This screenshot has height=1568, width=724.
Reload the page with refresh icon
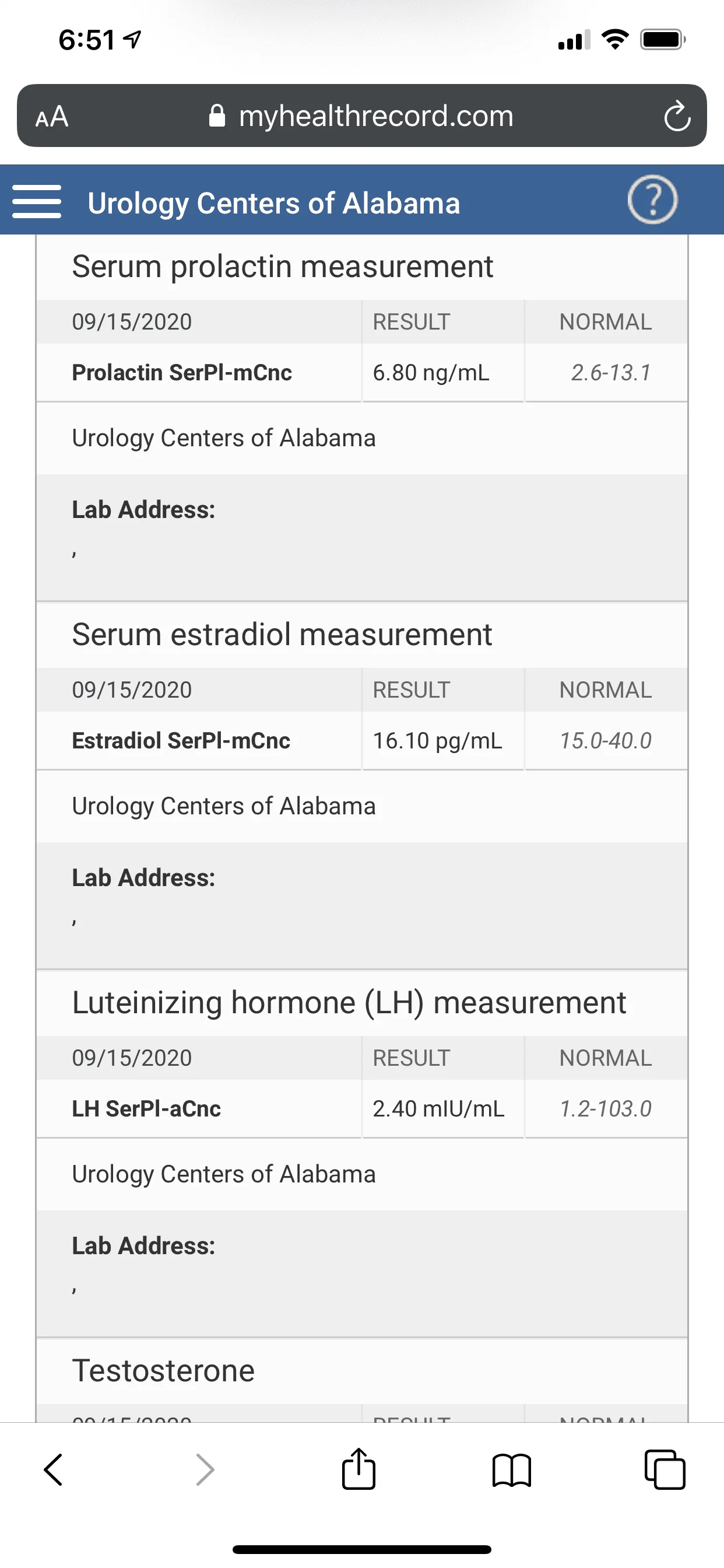[x=677, y=116]
